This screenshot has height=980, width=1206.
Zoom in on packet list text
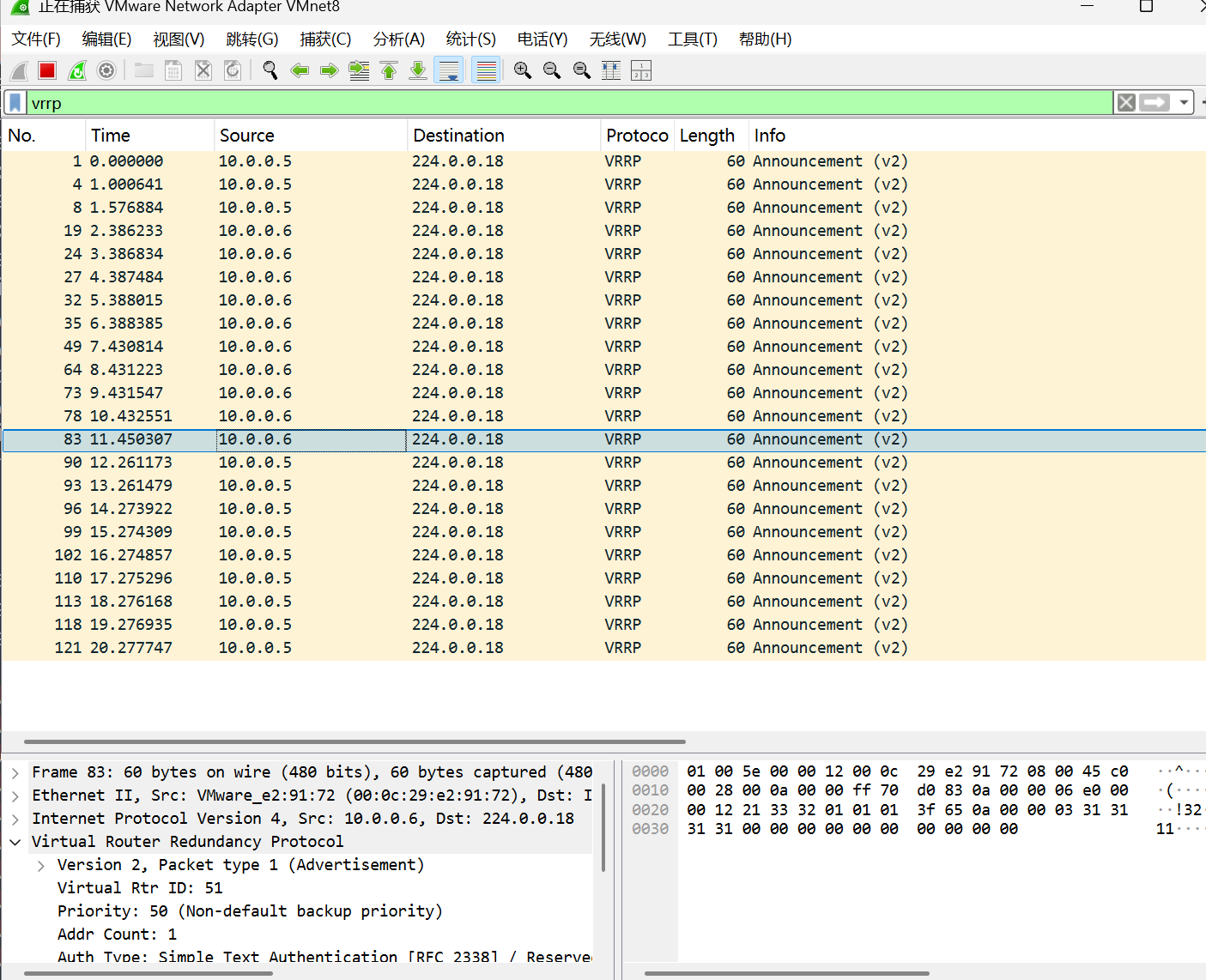pos(522,70)
